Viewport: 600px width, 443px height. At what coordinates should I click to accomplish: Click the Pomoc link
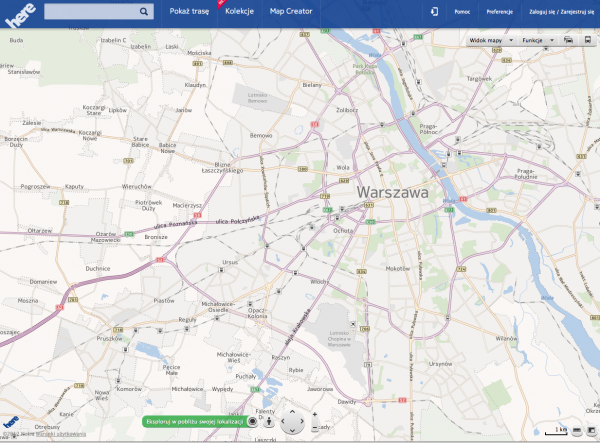[x=462, y=12]
